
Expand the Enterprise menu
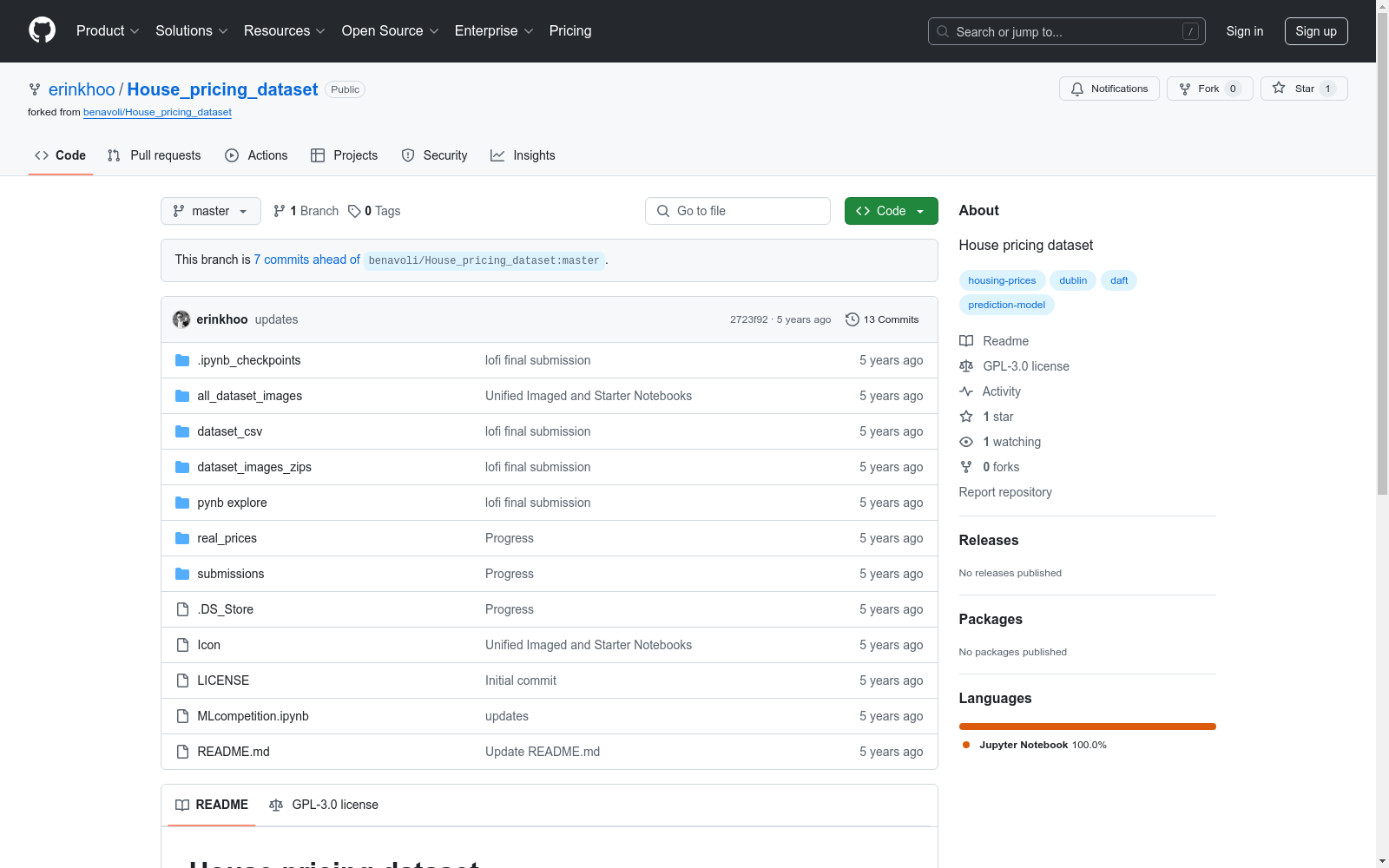494,30
